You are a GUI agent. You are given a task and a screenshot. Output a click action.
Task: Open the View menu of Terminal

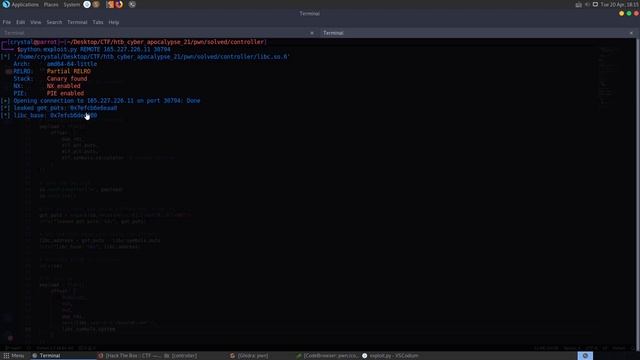[x=36, y=22]
